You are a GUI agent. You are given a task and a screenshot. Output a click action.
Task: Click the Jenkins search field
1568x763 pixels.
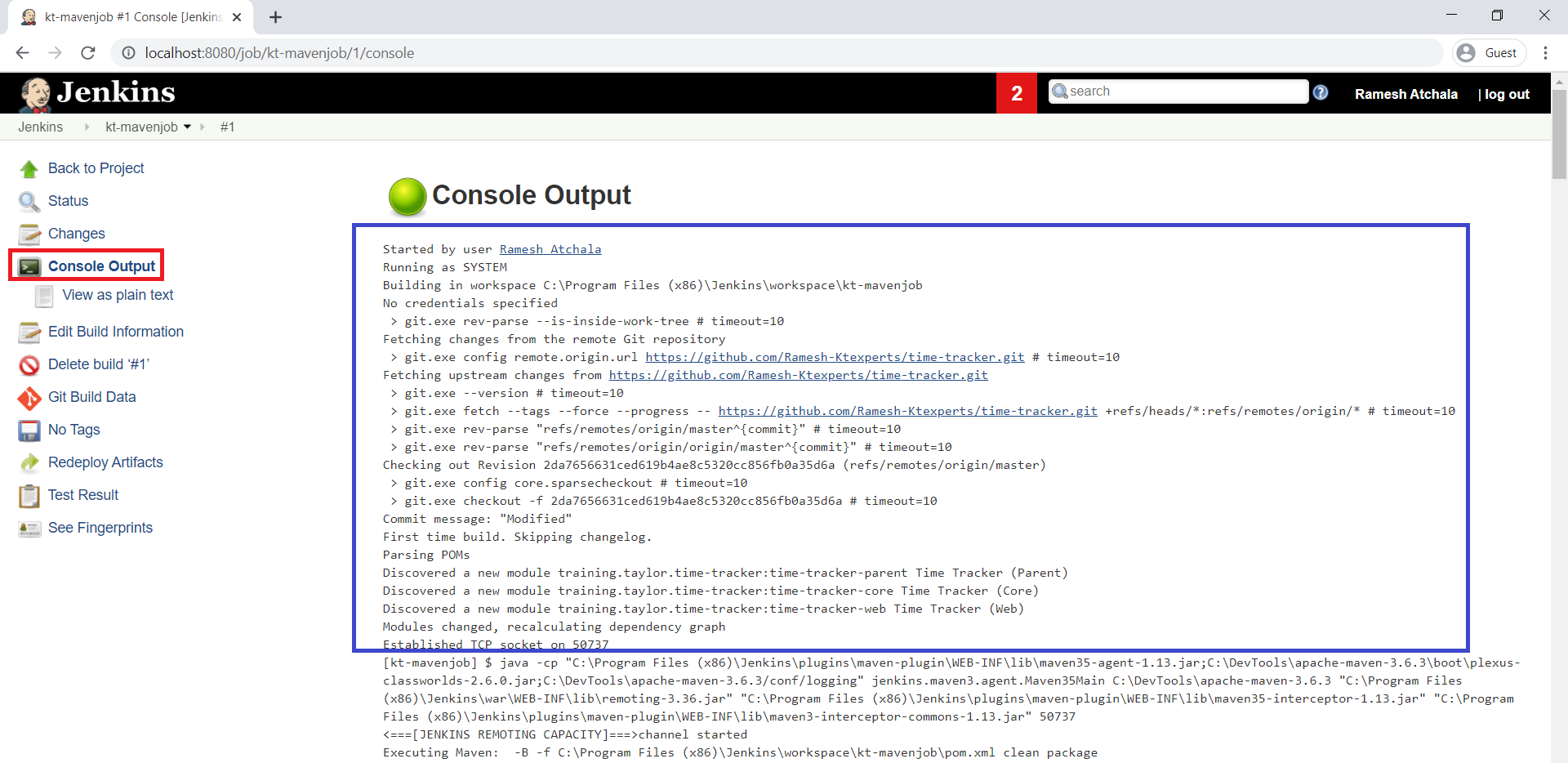click(1178, 91)
